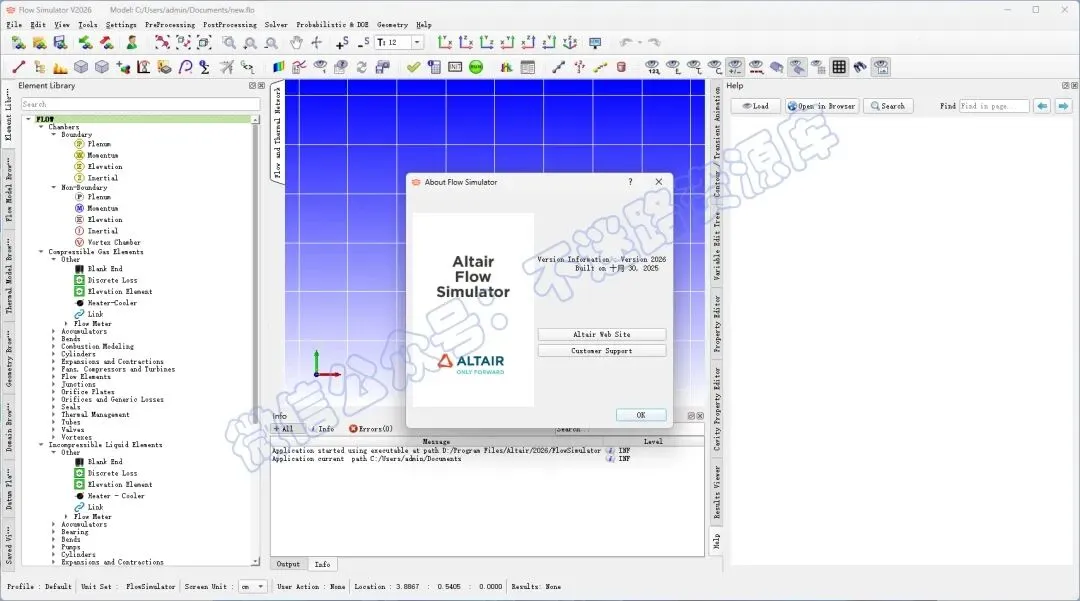Screen dimensions: 1080x601
Task: Click the Customer Support button
Action: pos(601,351)
